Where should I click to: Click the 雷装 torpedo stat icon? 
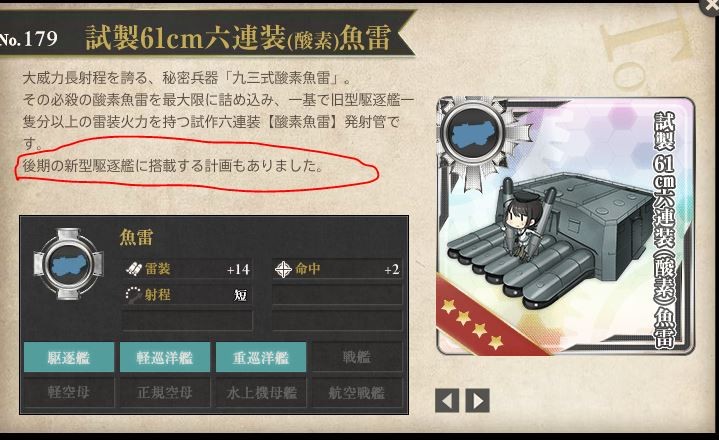coord(134,269)
